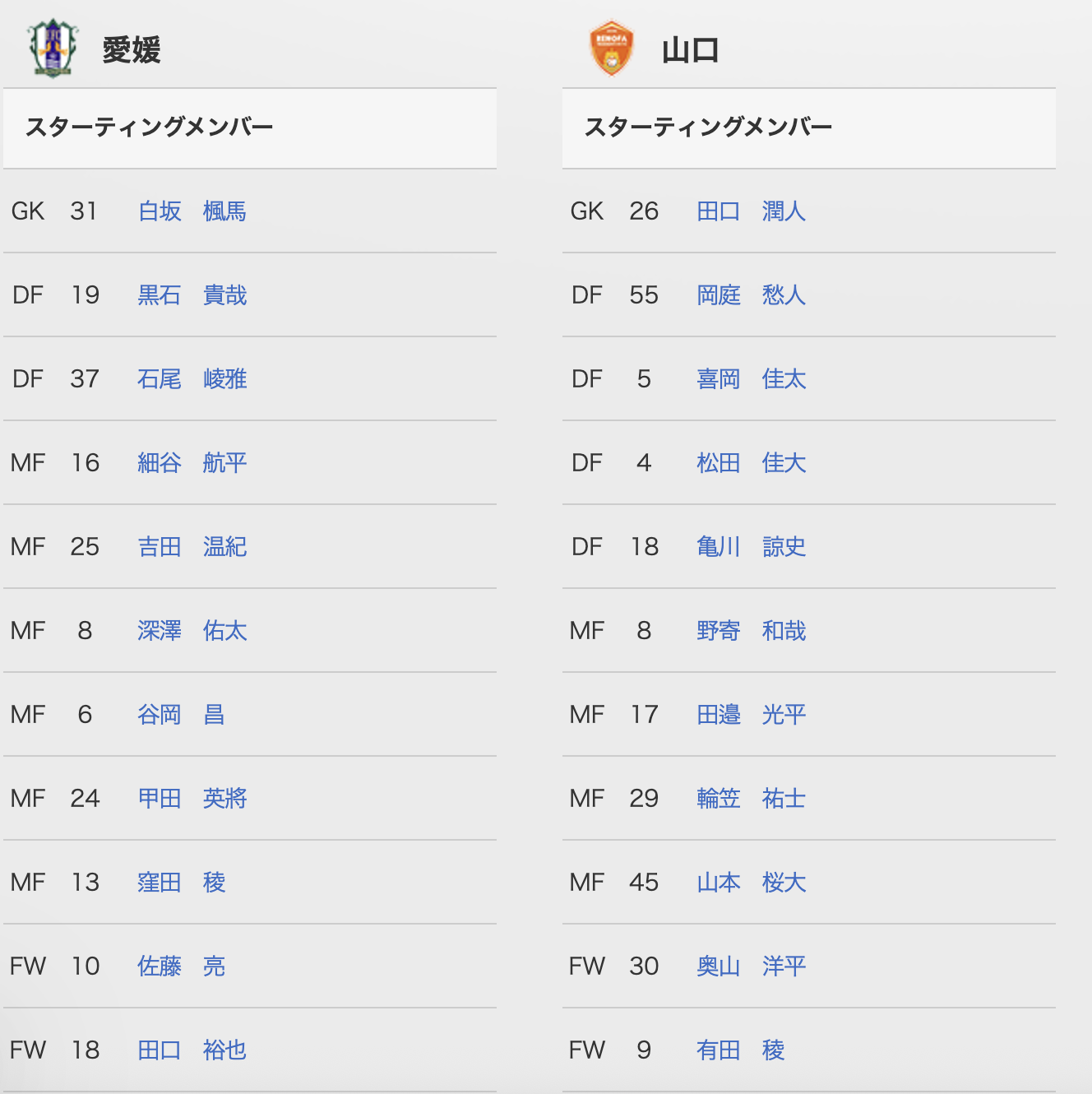
Task: Open 谷岡 昌 player profile
Action: (181, 715)
